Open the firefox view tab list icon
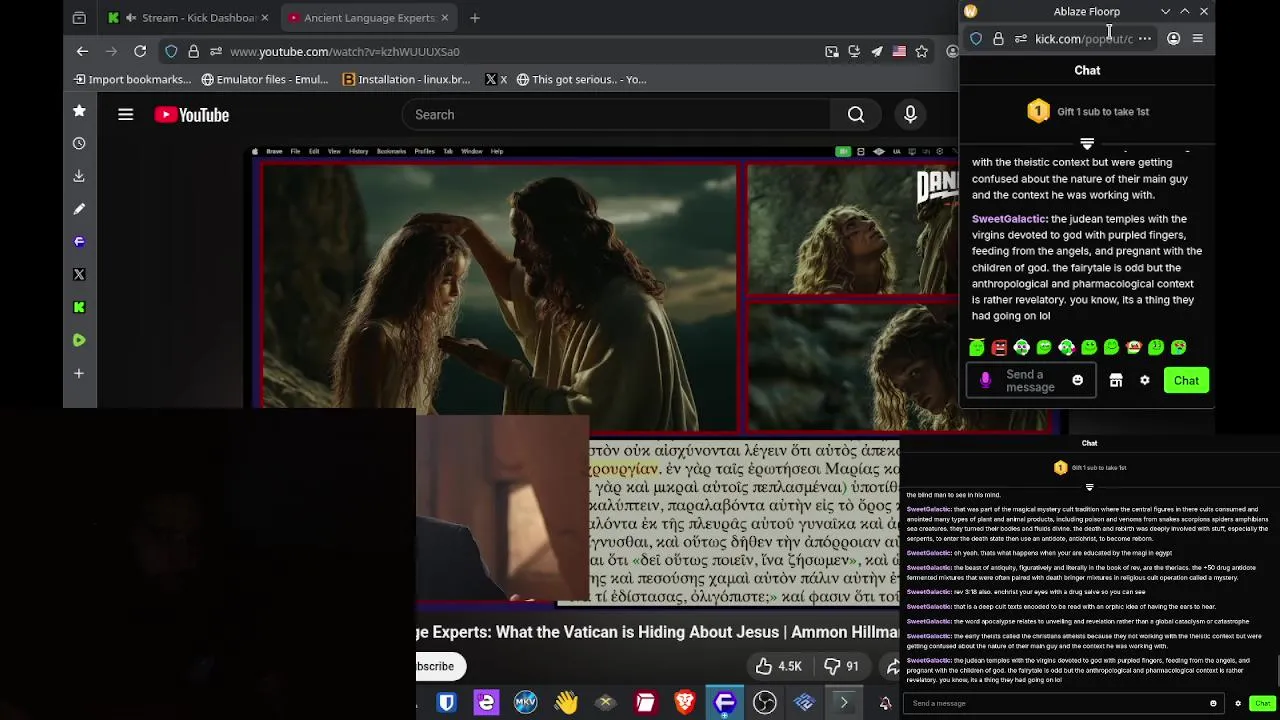The image size is (1280, 720). pyautogui.click(x=79, y=18)
